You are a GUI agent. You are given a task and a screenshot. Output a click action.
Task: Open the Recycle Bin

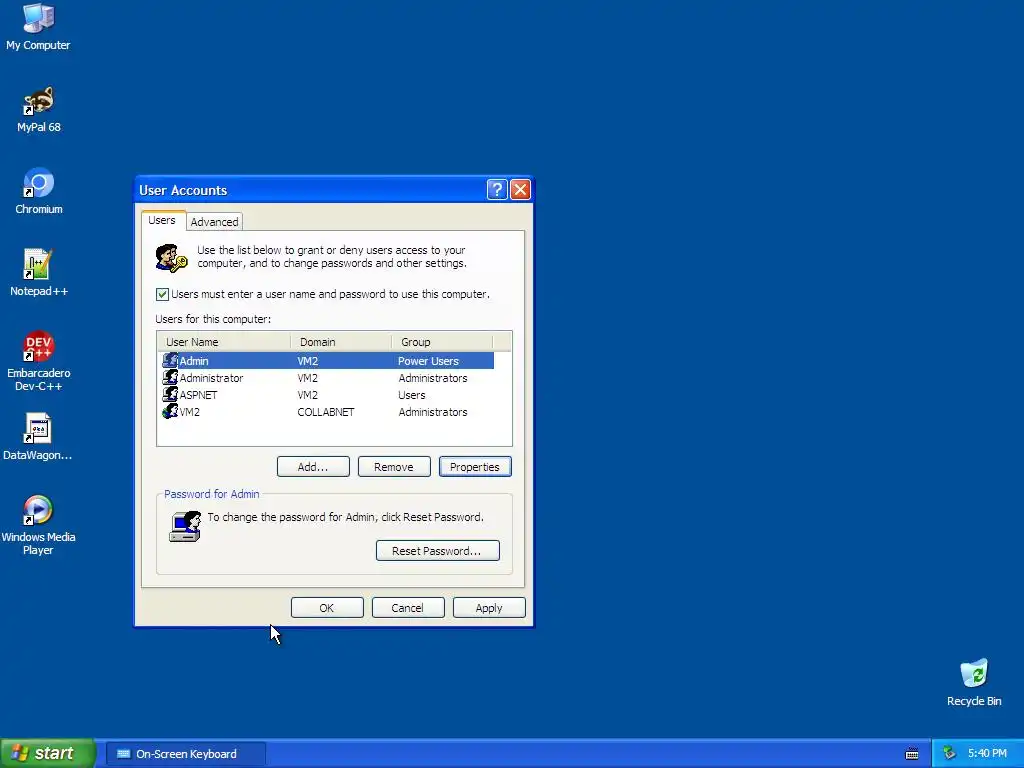(974, 683)
